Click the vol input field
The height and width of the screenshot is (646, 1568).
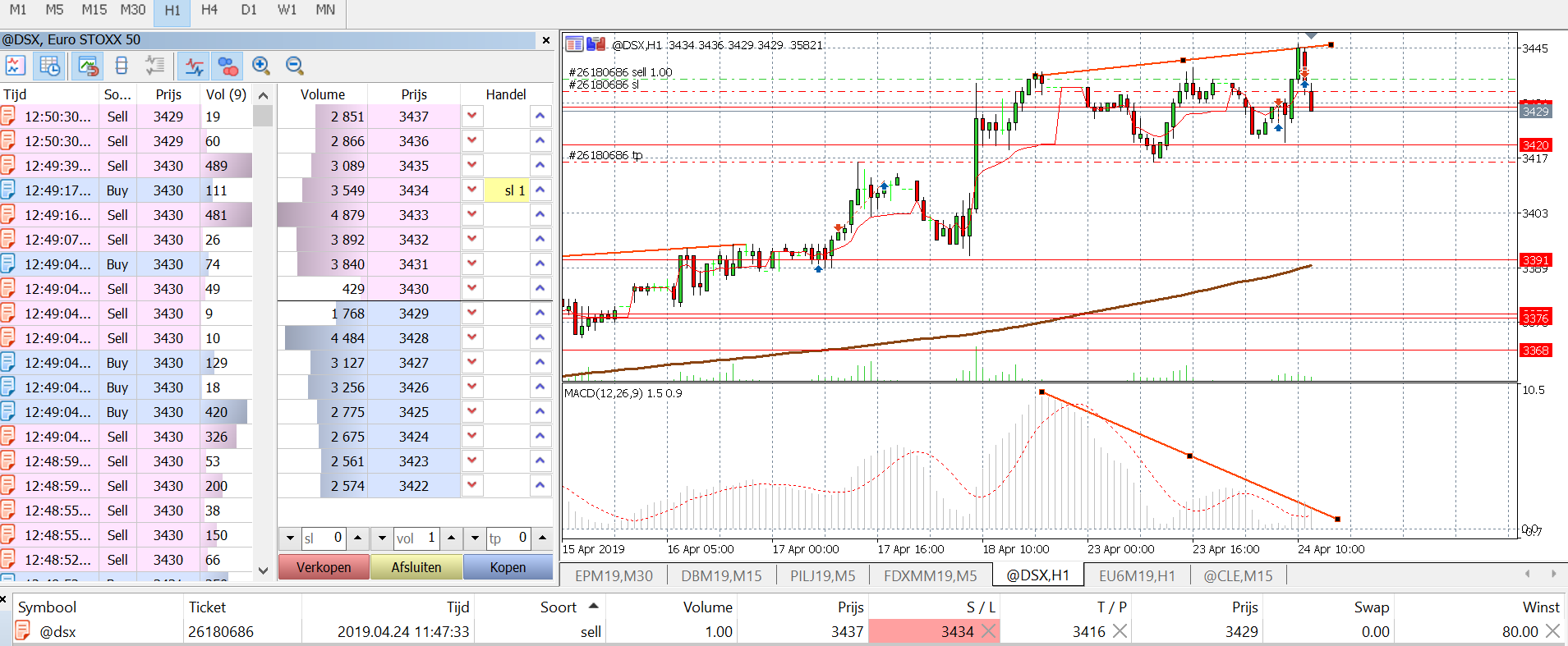pyautogui.click(x=416, y=538)
